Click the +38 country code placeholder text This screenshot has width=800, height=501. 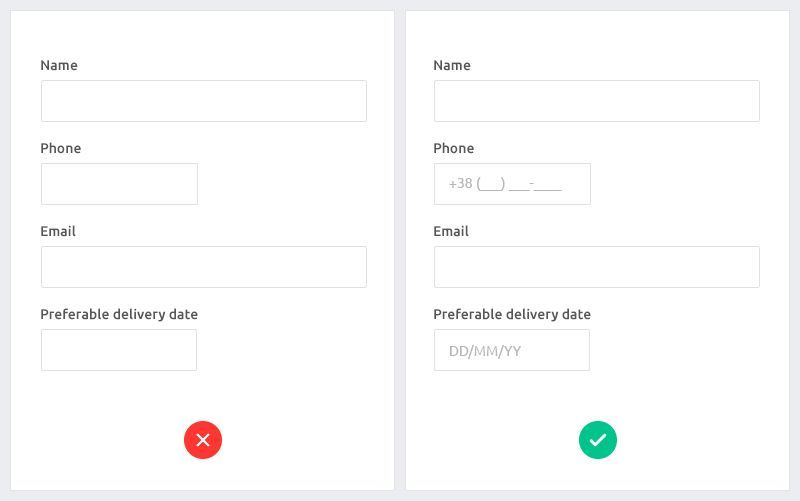tap(460, 184)
